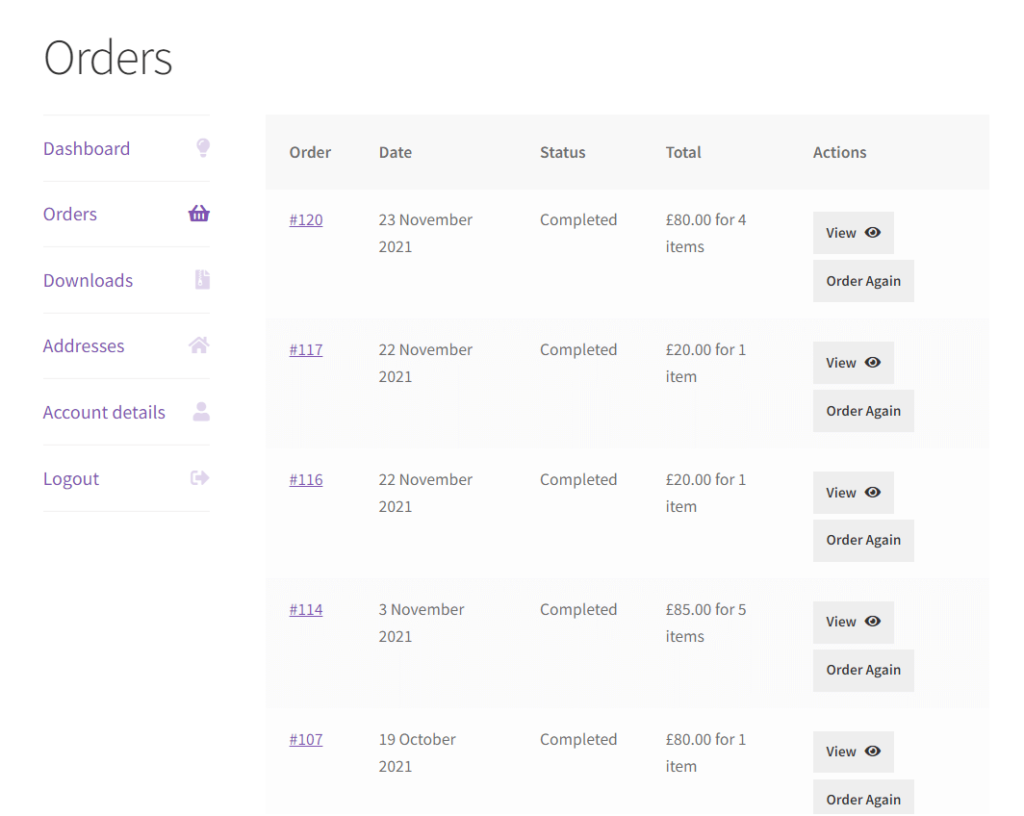Click the eye icon on order #120's View button
Screen dimensions: 1024x816
pos(874,231)
